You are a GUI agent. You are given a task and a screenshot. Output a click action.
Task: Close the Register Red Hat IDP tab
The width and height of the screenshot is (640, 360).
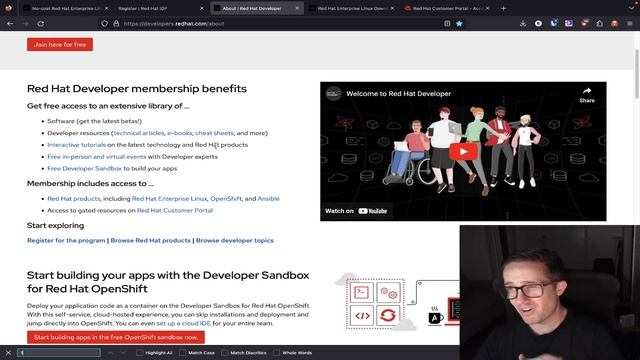(x=201, y=8)
